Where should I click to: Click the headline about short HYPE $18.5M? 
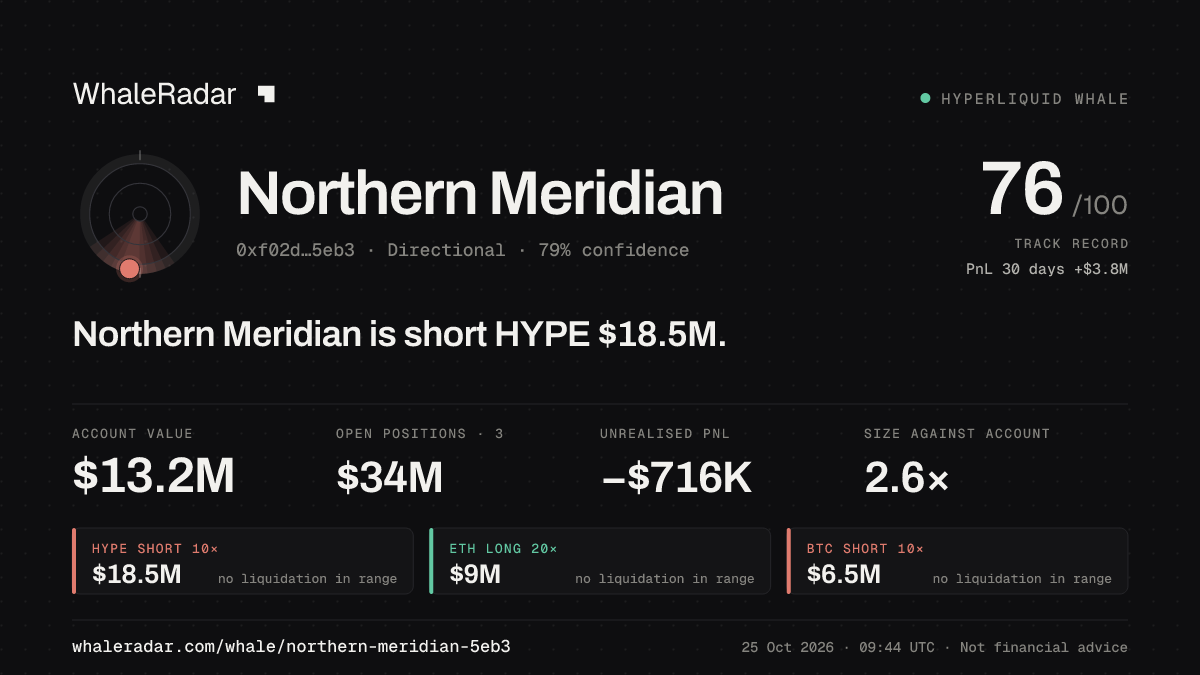click(399, 334)
